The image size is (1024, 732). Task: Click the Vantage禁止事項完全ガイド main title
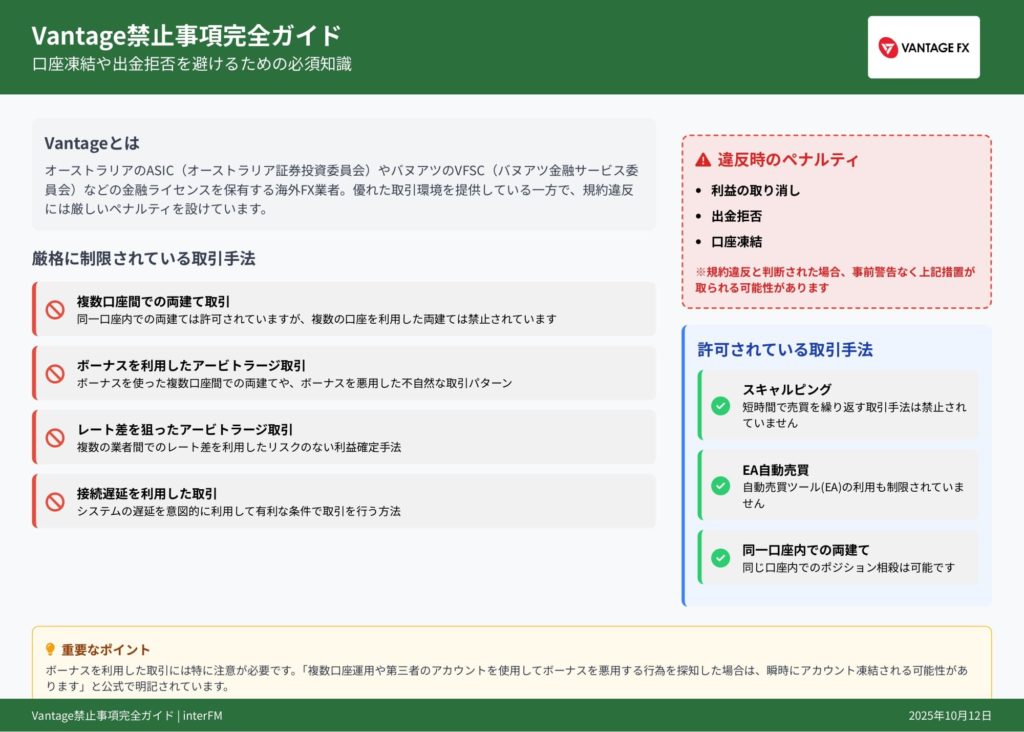point(186,35)
